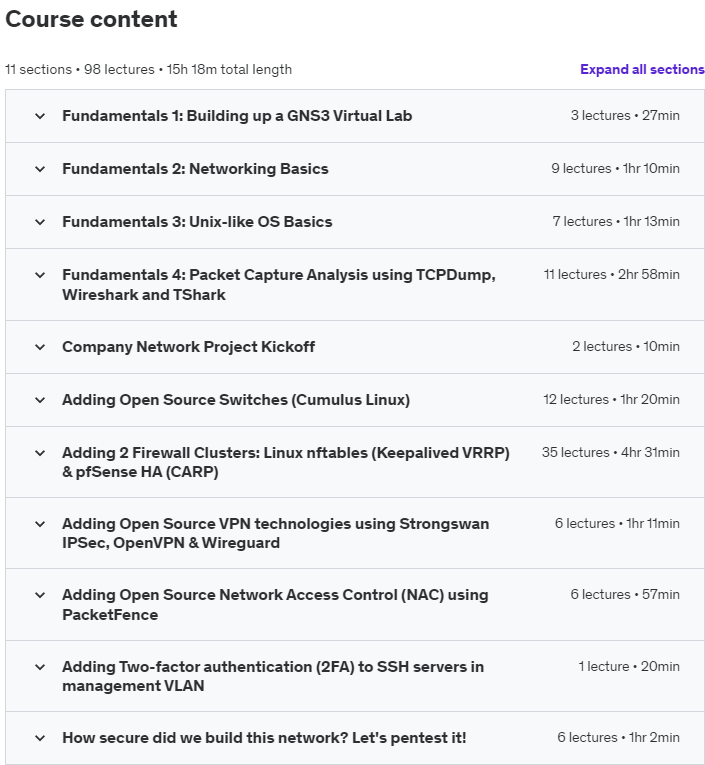
Task: Click '6 lectures • 57min' duration text
Action: 625,594
